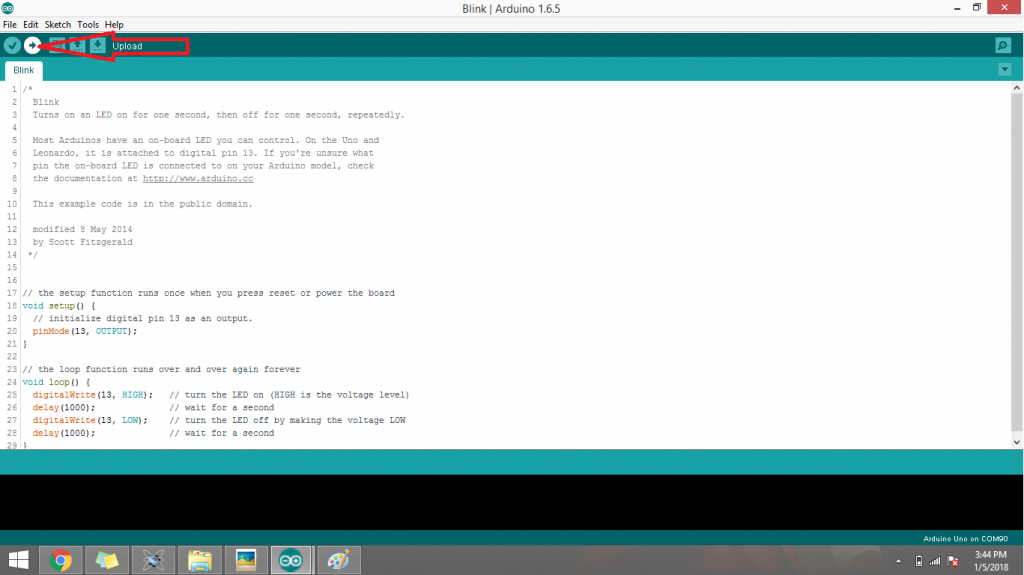Image resolution: width=1024 pixels, height=575 pixels.
Task: Click the Windows Start button
Action: 18,560
